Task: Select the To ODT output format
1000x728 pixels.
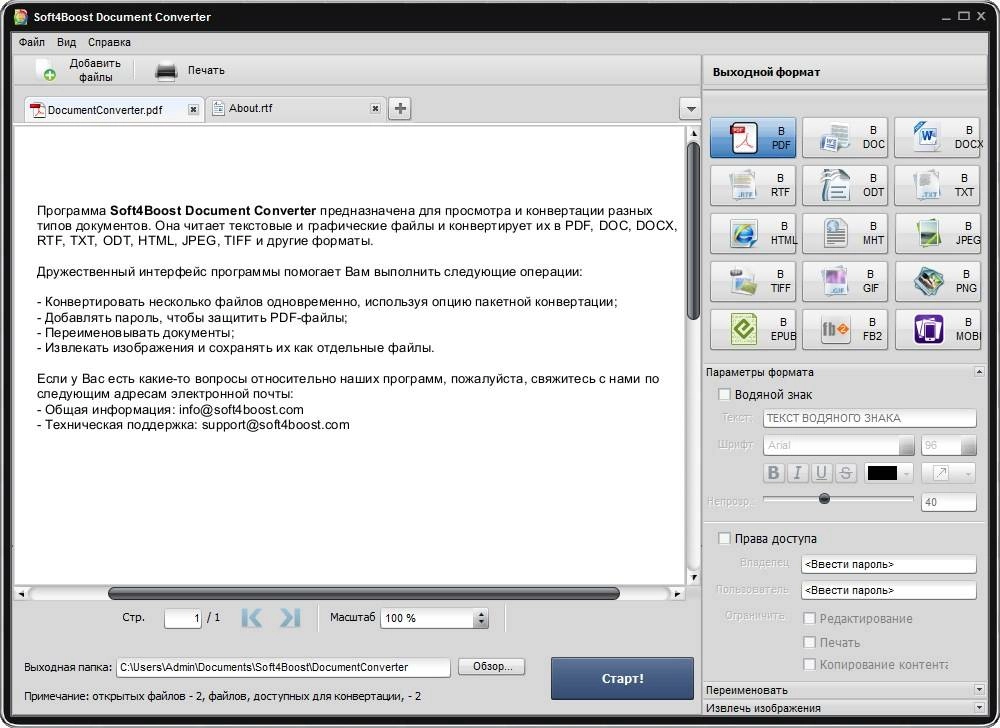Action: (x=845, y=185)
